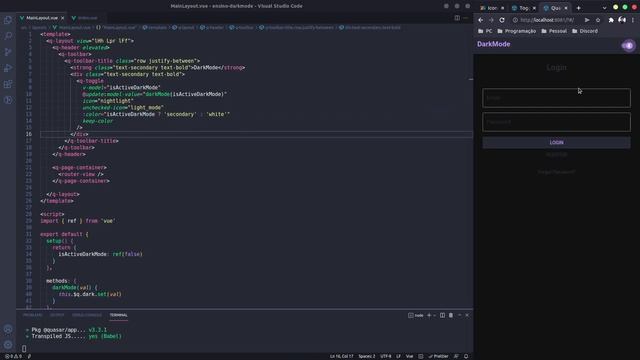Open the Manage gear in activity bar
The width and height of the screenshot is (640, 360).
tap(8, 345)
